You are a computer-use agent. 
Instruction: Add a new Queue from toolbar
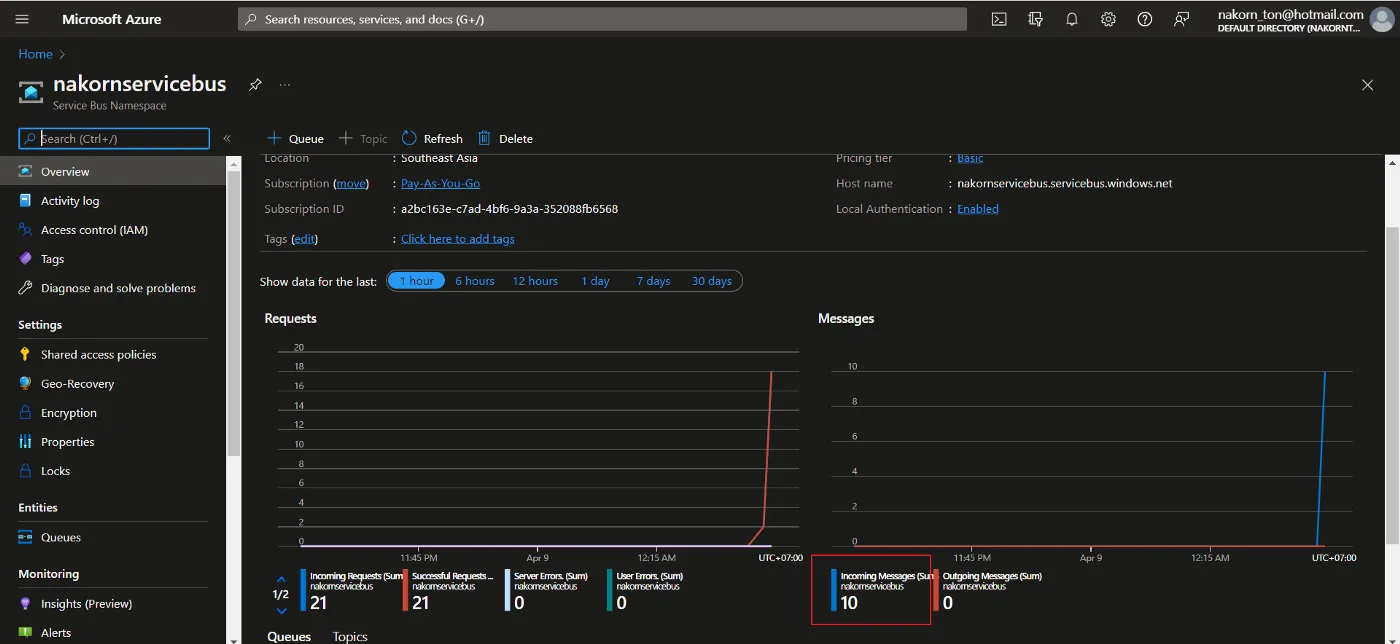[x=295, y=139]
